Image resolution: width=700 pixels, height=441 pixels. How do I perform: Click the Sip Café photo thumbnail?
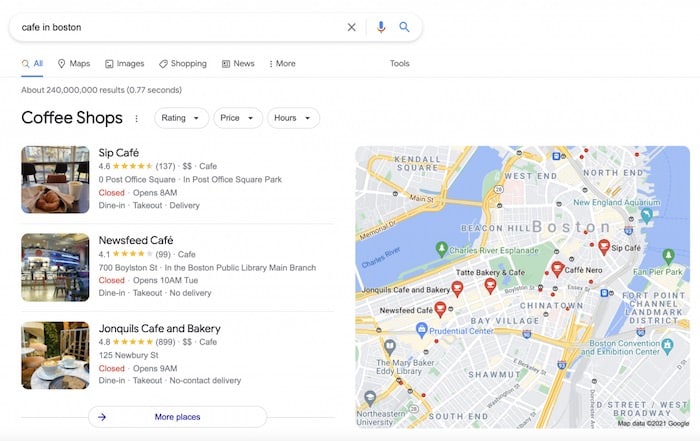[x=55, y=180]
